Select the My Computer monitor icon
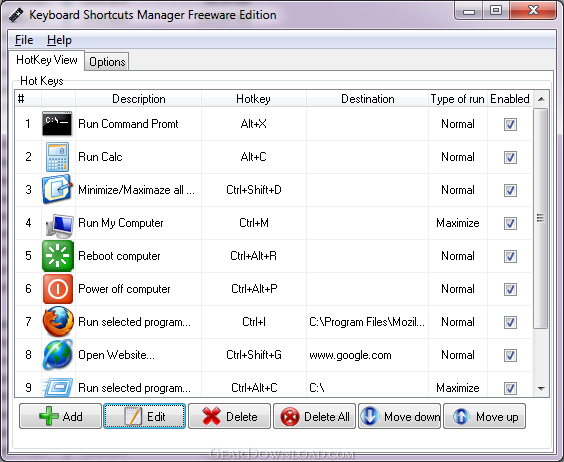 [59, 225]
